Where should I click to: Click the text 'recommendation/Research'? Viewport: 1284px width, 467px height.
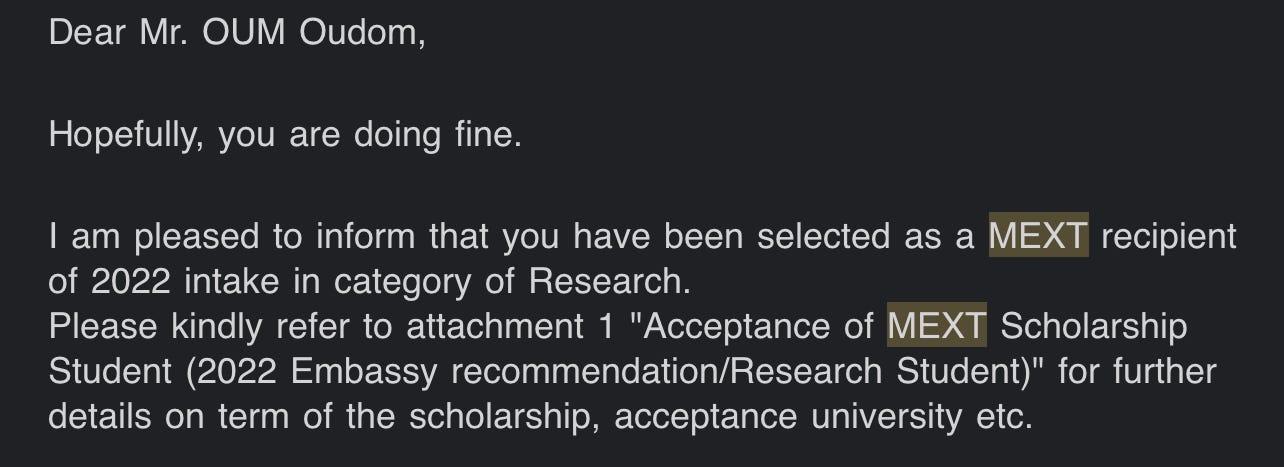coord(667,371)
